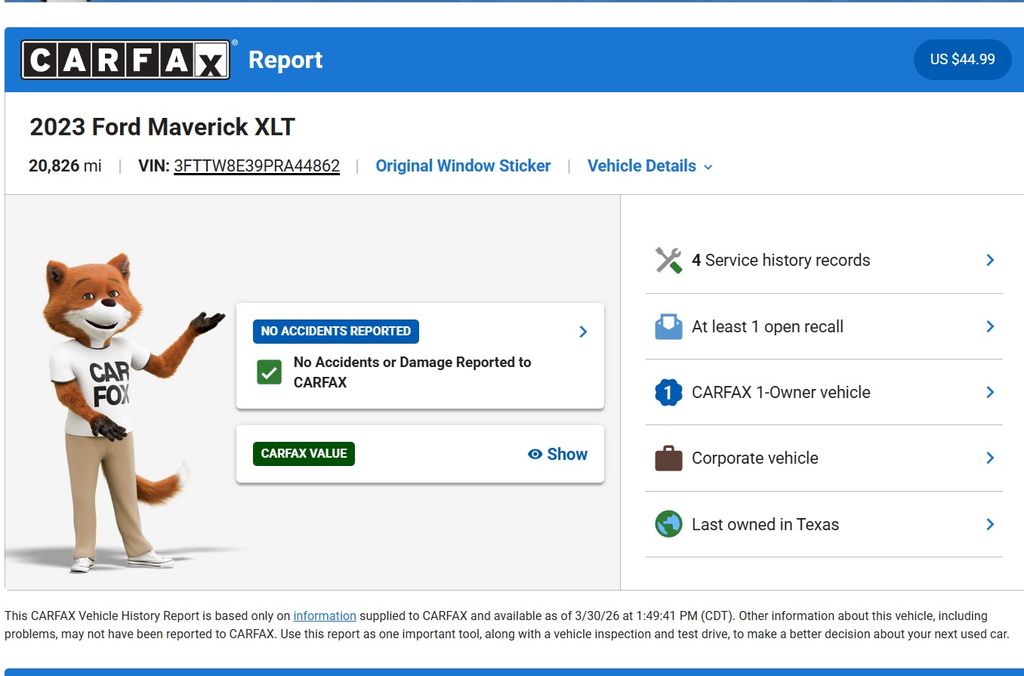Screen dimensions: 1024x676
Task: Open the No Accidents Reported chevron
Action: [x=583, y=332]
